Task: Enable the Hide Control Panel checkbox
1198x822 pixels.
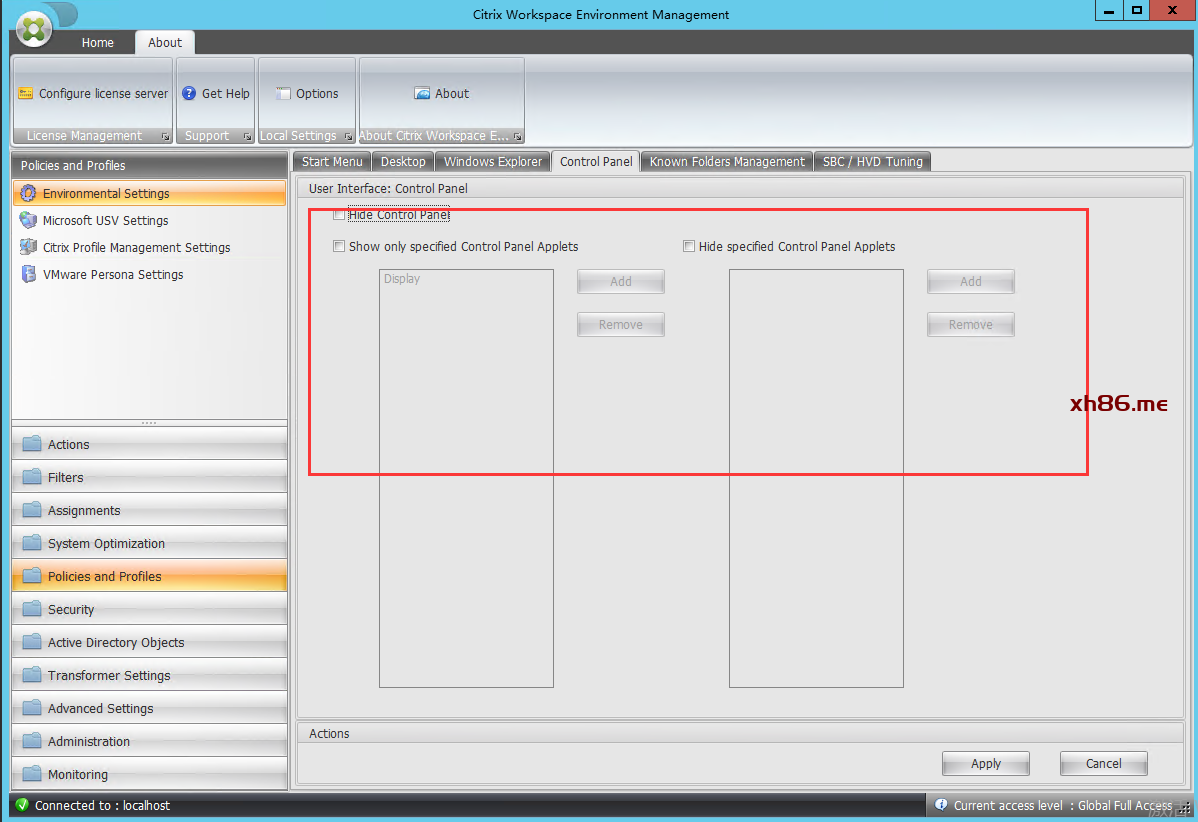Action: tap(339, 215)
